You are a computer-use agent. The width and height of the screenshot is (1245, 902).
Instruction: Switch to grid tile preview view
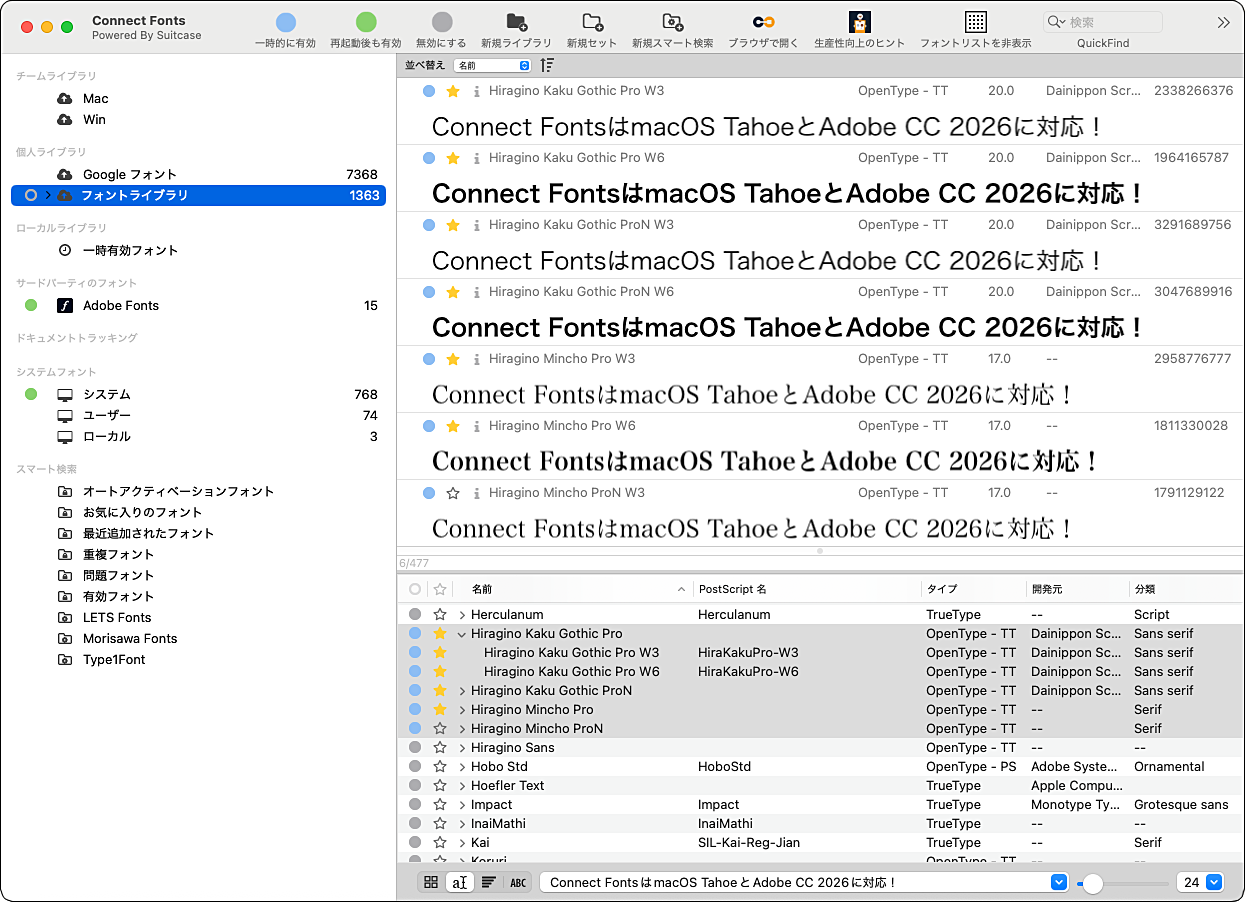click(431, 882)
